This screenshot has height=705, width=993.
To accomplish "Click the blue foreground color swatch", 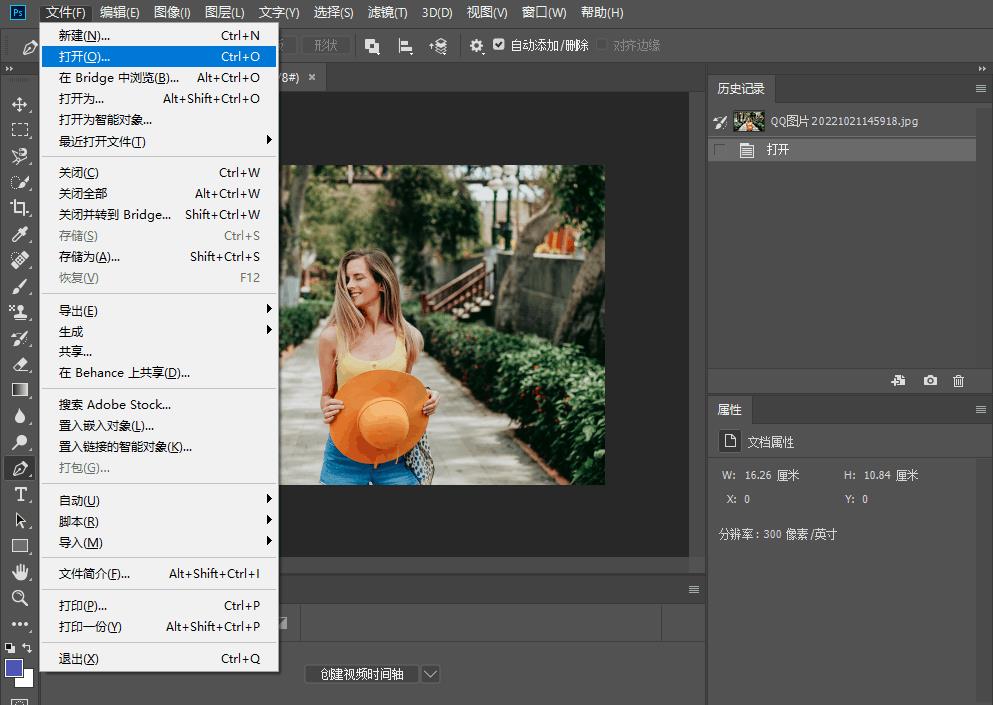I will pyautogui.click(x=14, y=668).
